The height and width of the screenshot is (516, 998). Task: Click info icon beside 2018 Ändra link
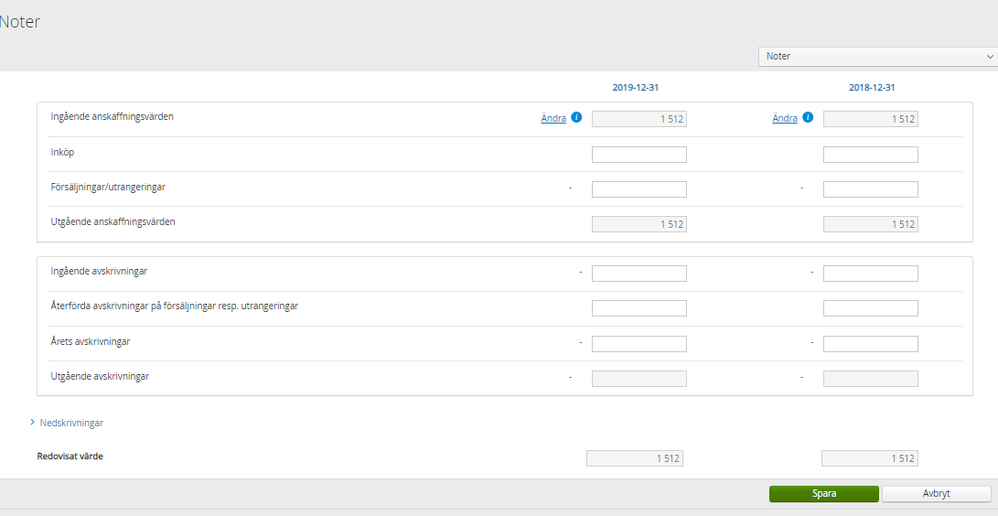[807, 118]
